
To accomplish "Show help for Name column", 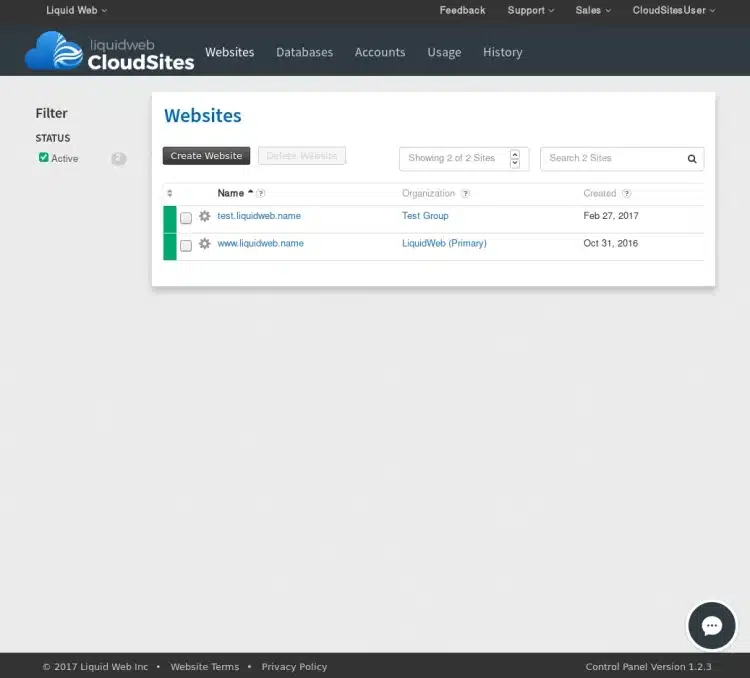I will (261, 193).
